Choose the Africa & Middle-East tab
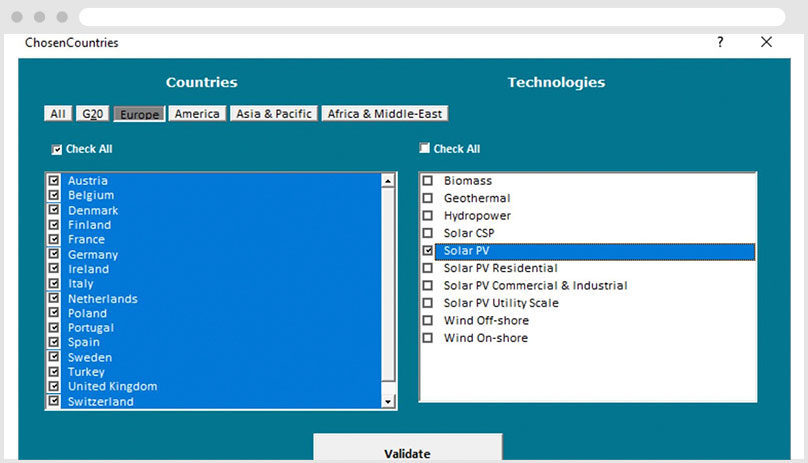The height and width of the screenshot is (463, 808). [x=385, y=114]
